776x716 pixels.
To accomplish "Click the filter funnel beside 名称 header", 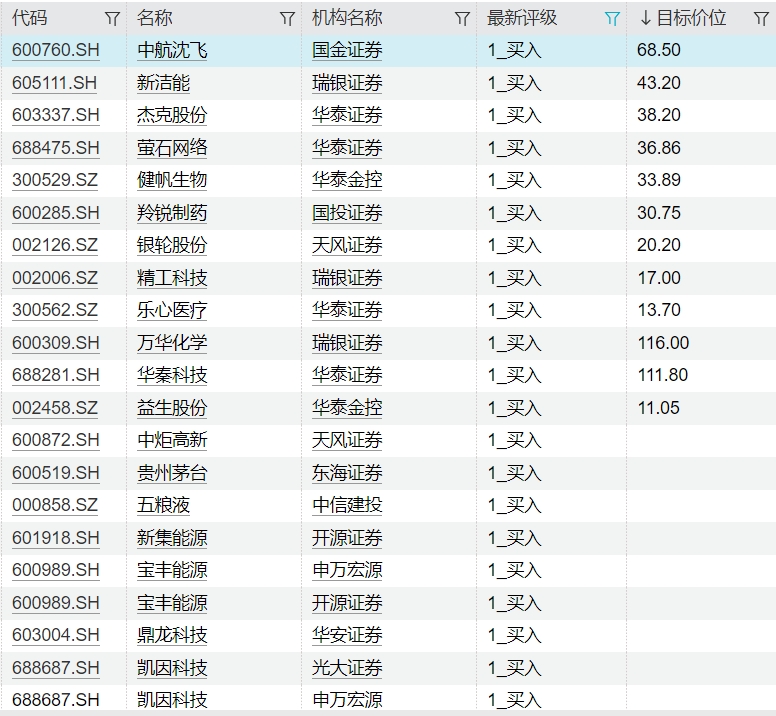I will click(287, 19).
